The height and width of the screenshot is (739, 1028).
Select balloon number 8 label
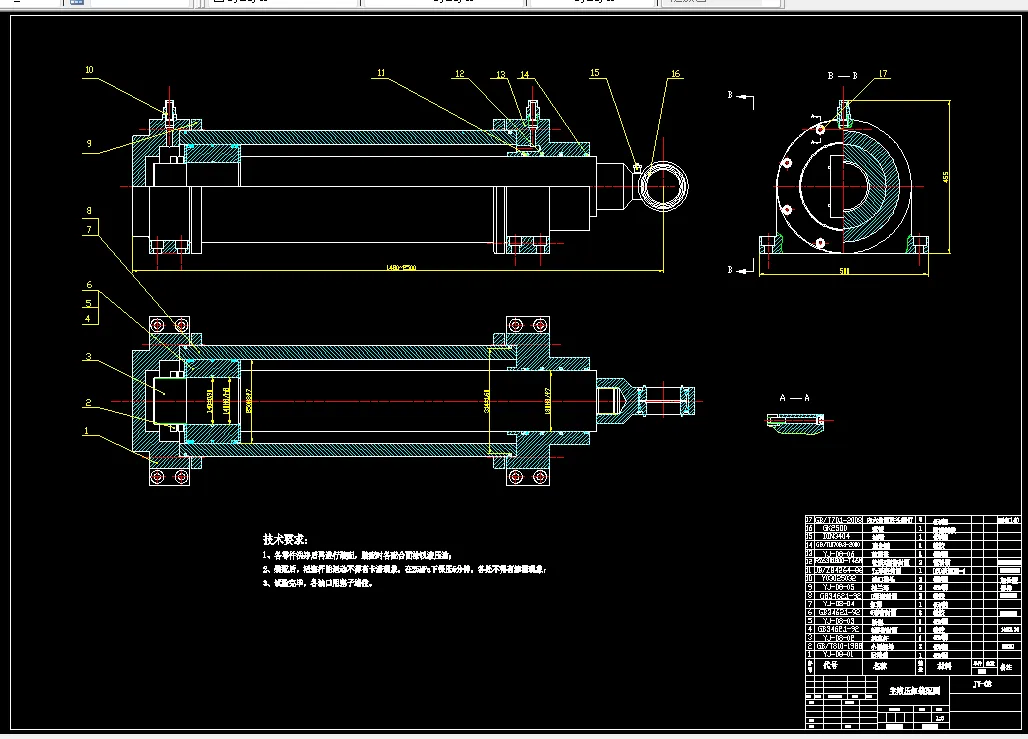[x=89, y=210]
